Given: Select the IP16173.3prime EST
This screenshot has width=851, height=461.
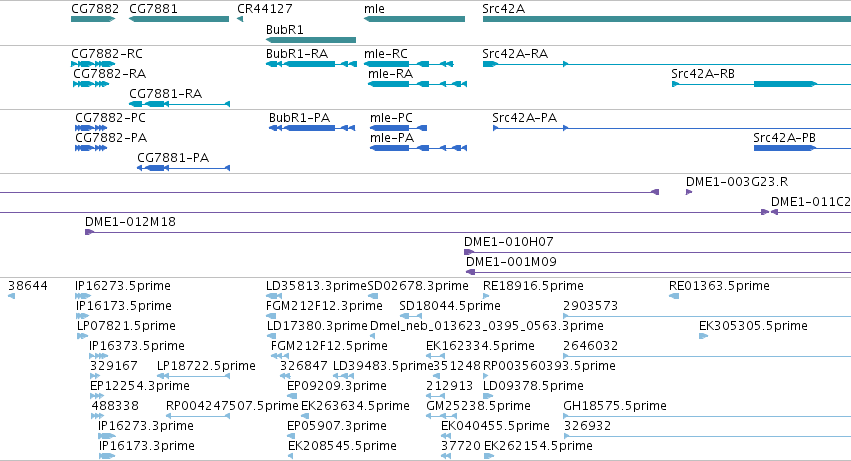Looking at the screenshot, I should click(x=107, y=456).
